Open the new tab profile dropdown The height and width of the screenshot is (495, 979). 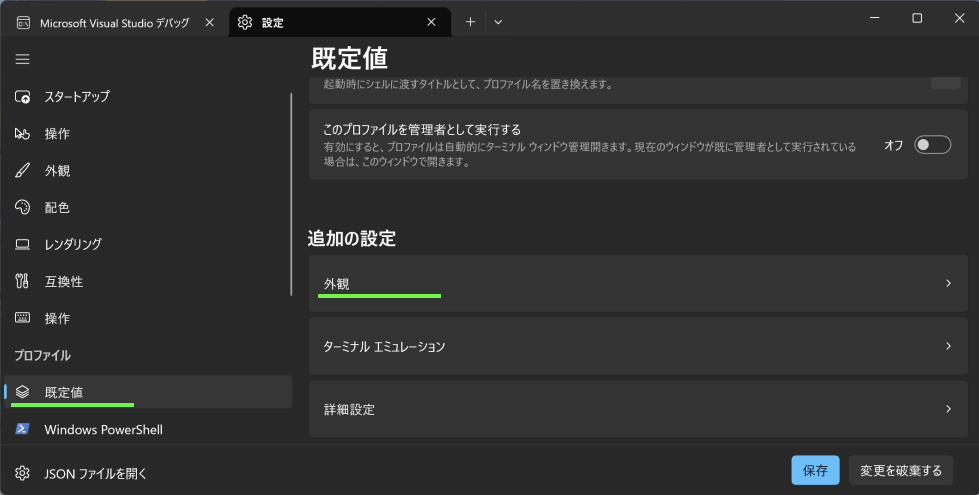click(498, 22)
